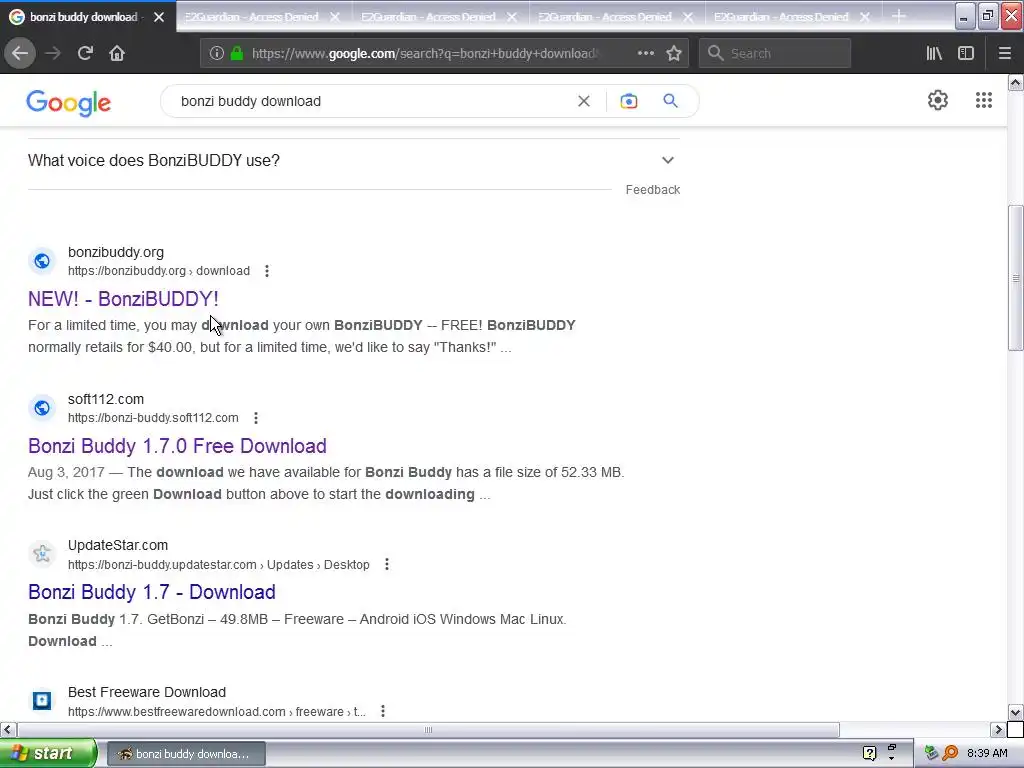The image size is (1024, 768).
Task: Toggle the browser sidebar view
Action: 966,54
